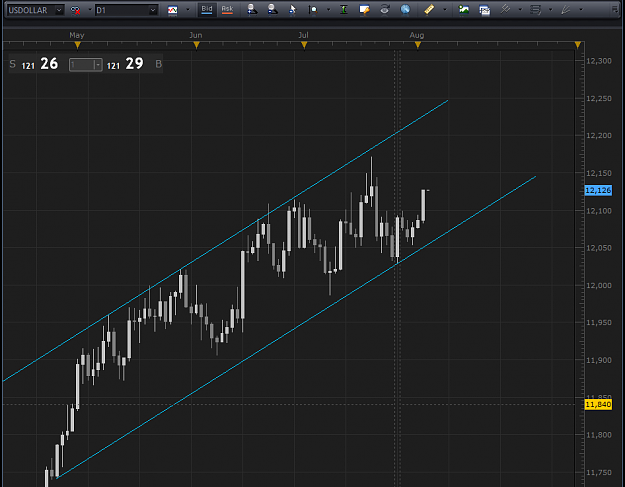Image resolution: width=625 pixels, height=487 pixels.
Task: Click the Jun timeline marker triangle
Action: click(197, 46)
